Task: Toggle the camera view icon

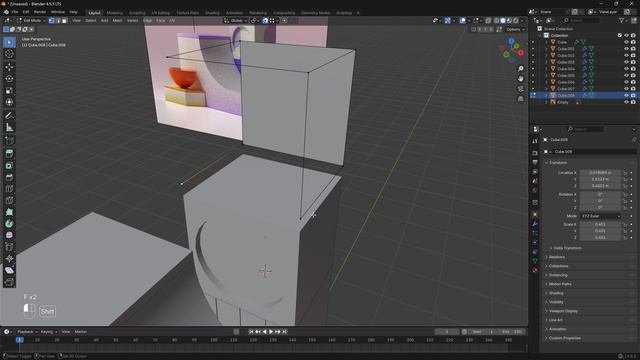Action: coord(520,89)
